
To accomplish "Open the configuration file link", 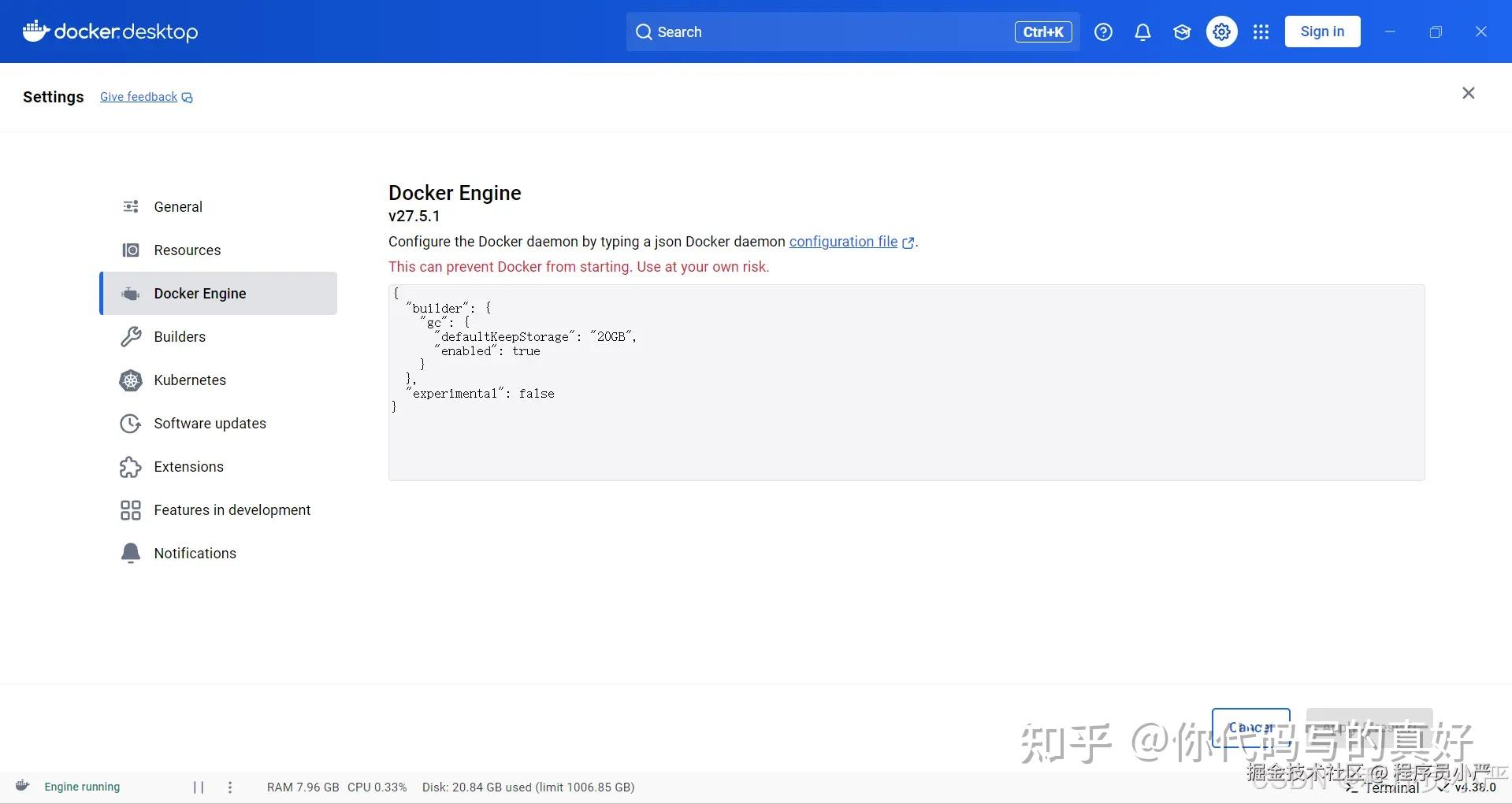I will [x=852, y=242].
